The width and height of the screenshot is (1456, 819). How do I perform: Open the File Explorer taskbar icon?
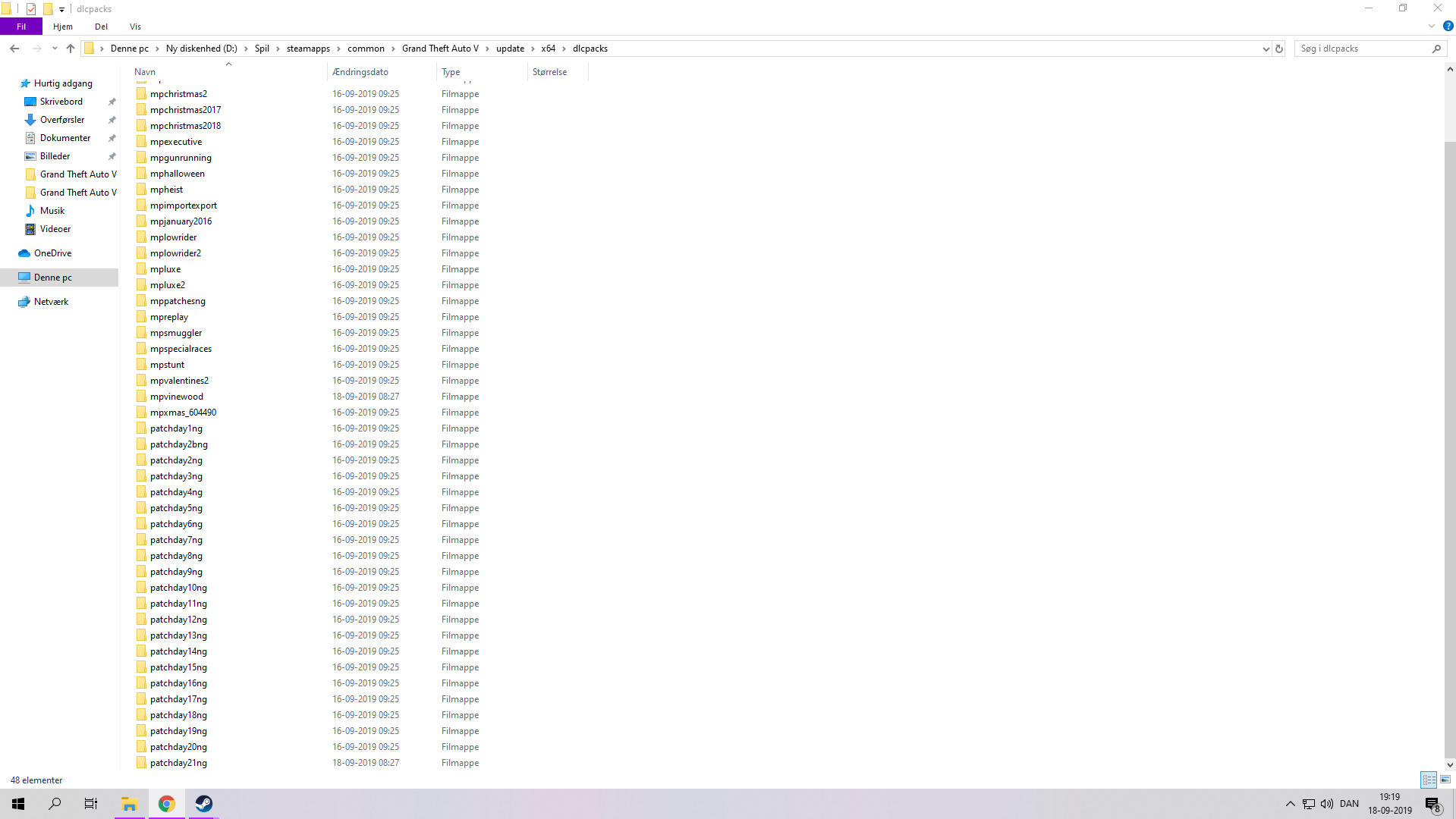tap(130, 804)
